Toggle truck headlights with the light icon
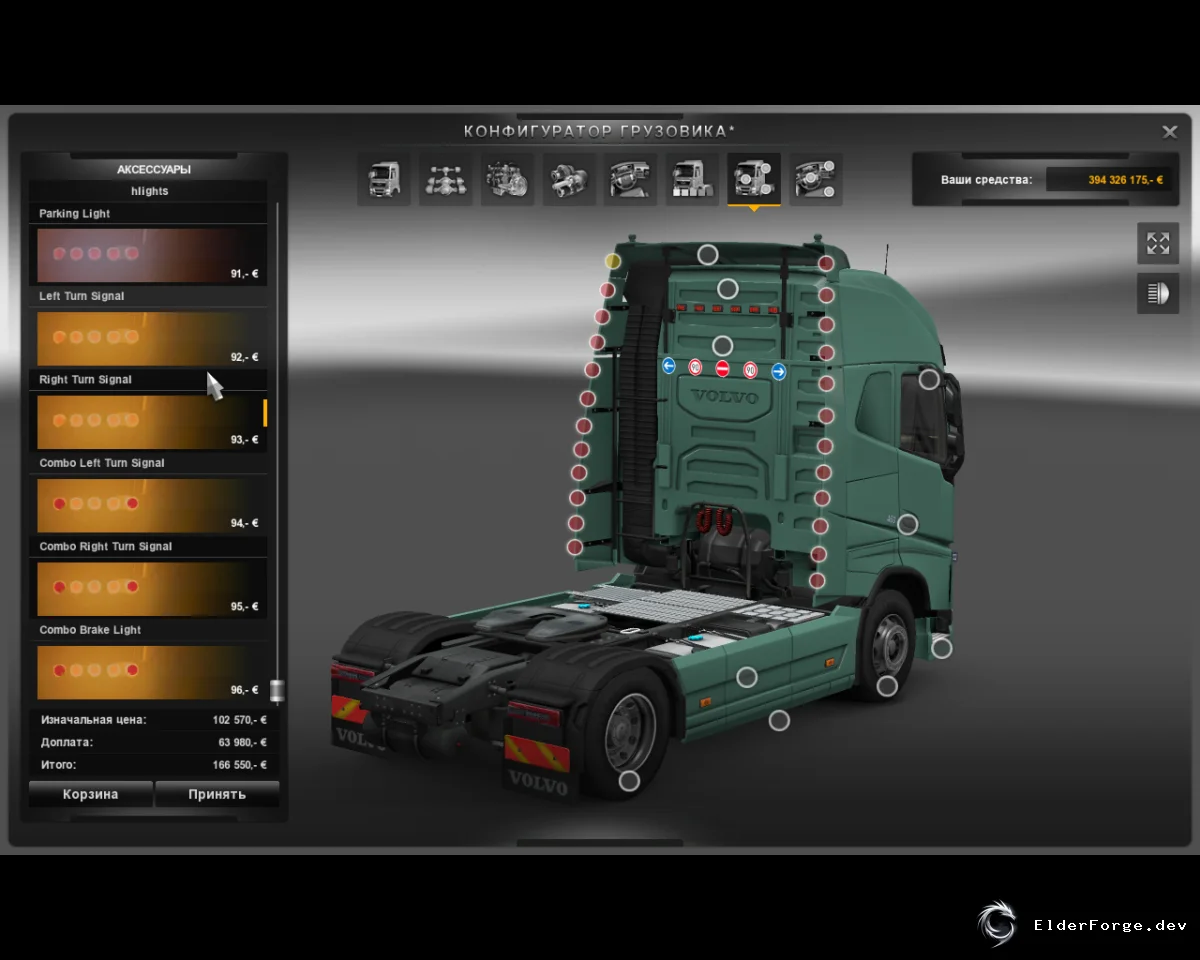1200x960 pixels. (x=1158, y=293)
